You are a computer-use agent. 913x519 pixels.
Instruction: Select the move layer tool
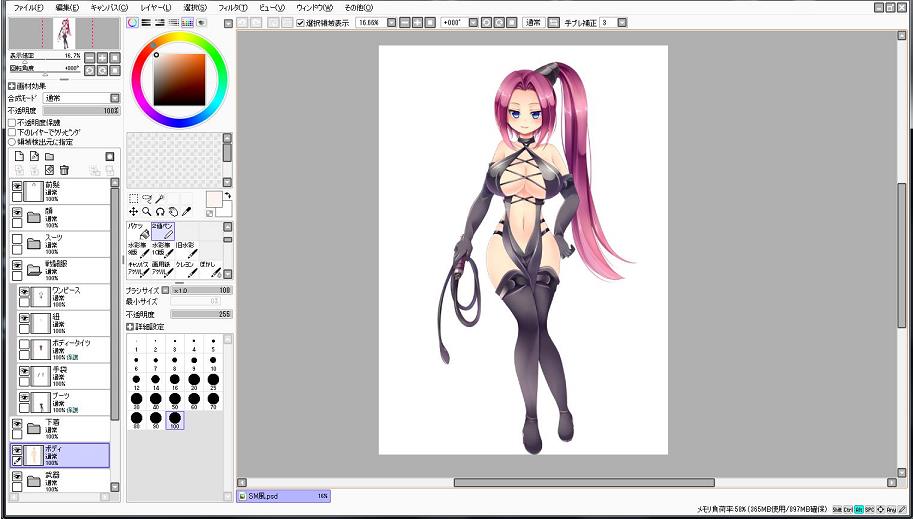click(x=133, y=212)
